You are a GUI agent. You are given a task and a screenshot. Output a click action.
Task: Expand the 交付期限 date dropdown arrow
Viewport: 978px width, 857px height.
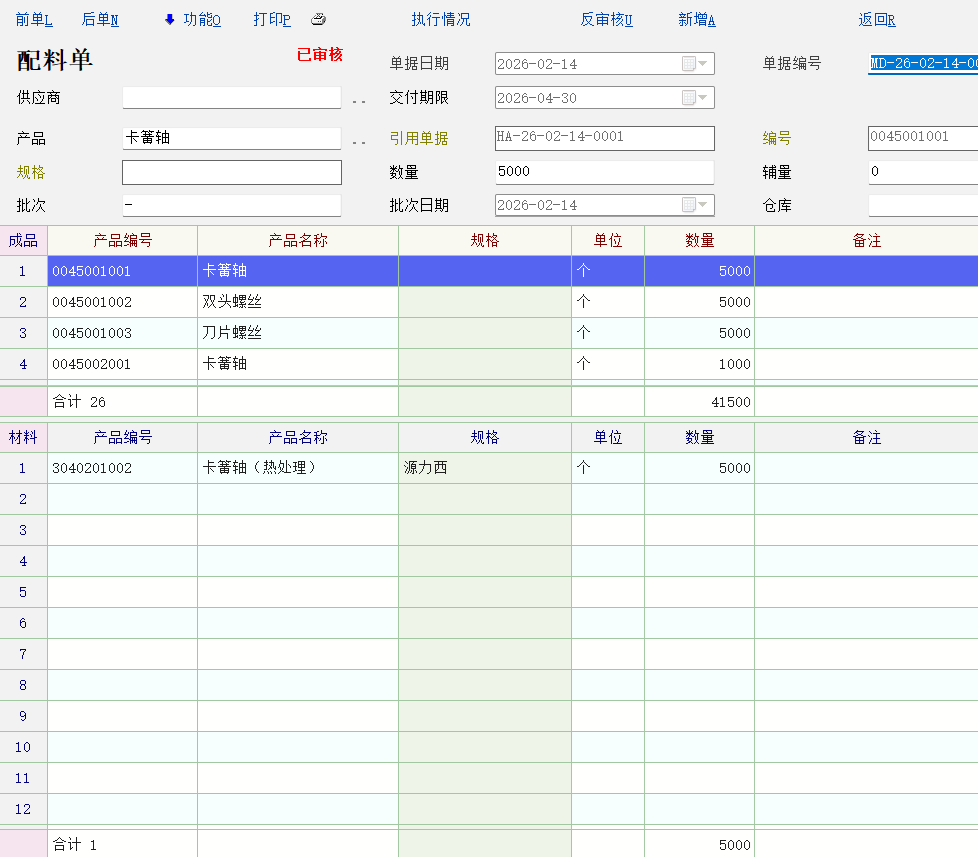click(704, 98)
